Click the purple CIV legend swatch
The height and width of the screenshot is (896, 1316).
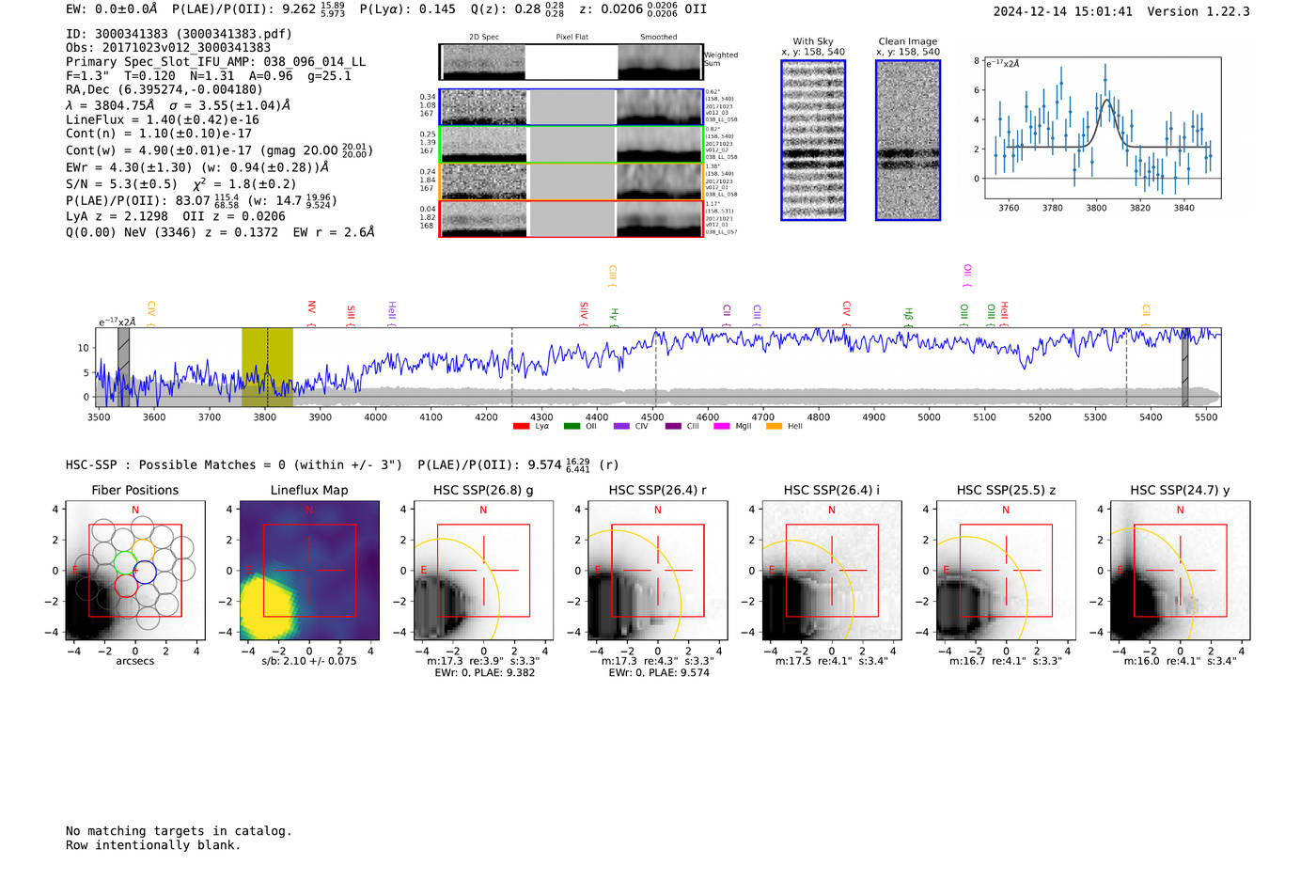pyautogui.click(x=621, y=426)
